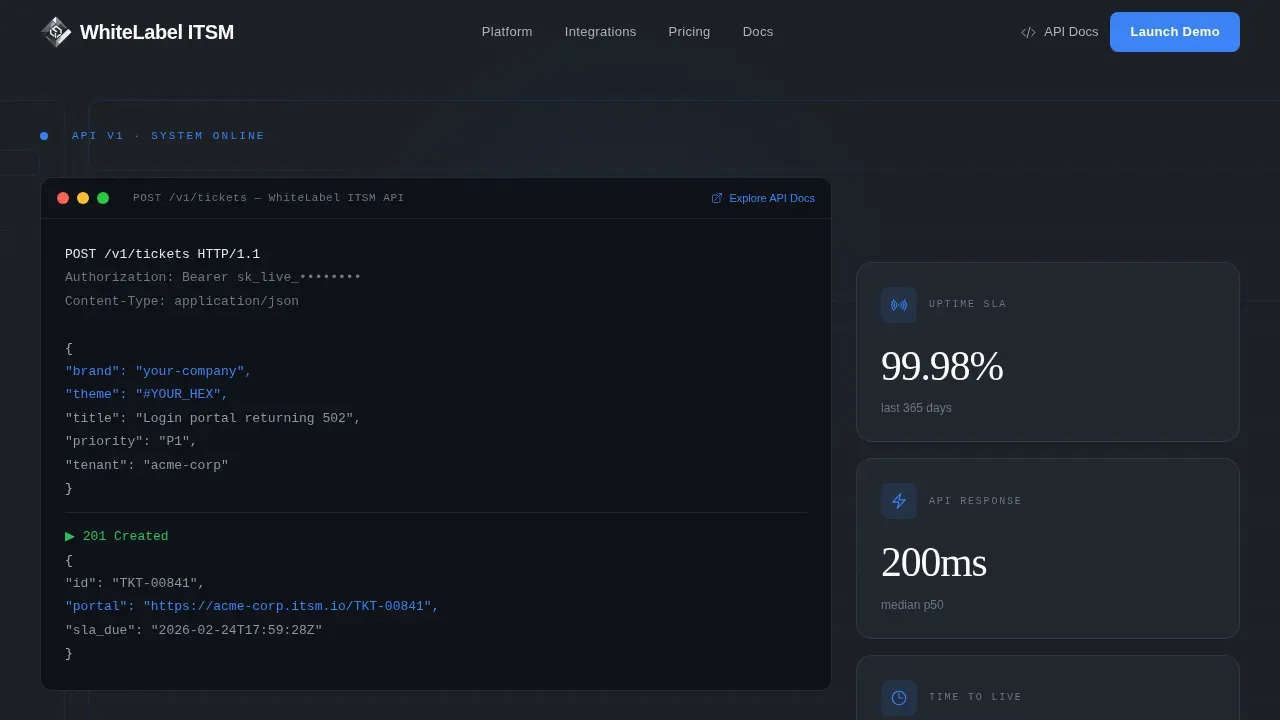Viewport: 1280px width, 720px height.
Task: Click the yellow dot in terminal window
Action: 83,198
